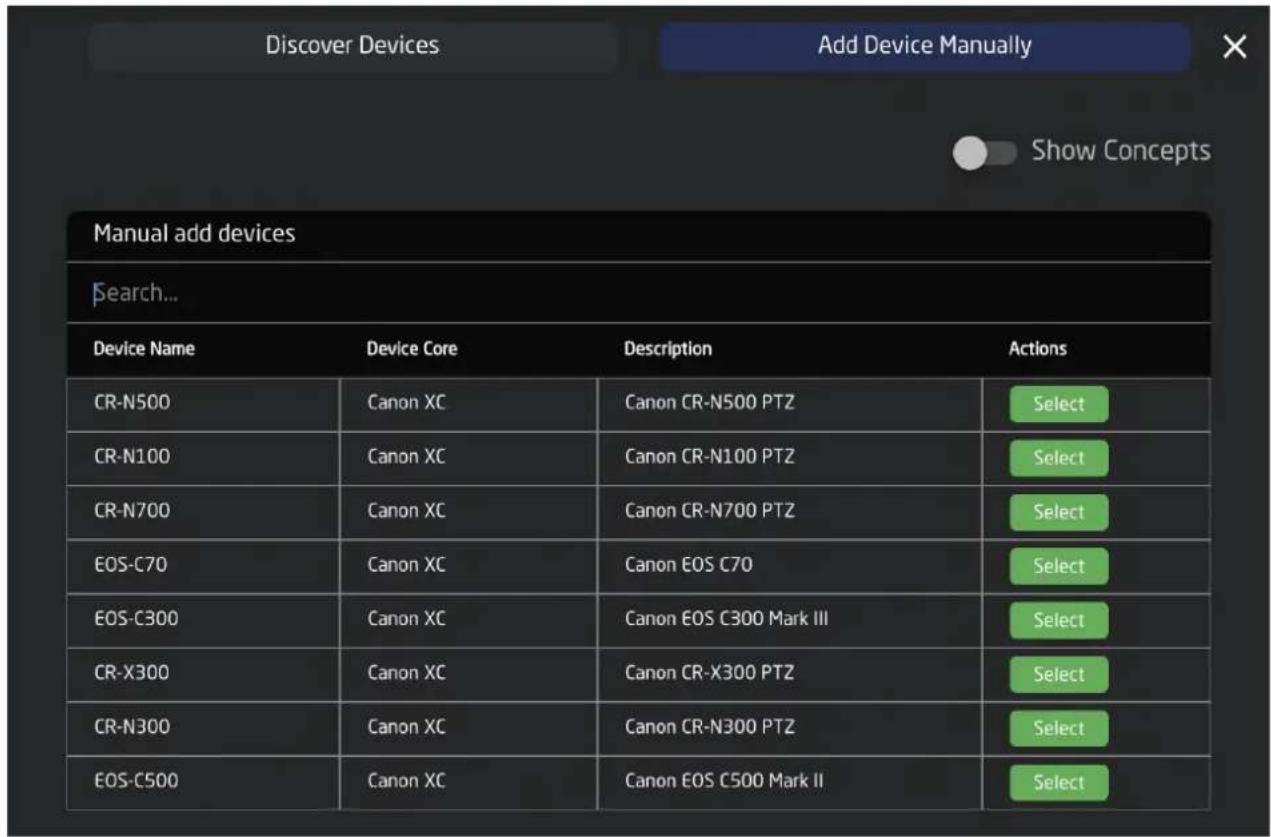Click Canon XC in the CR-N500 row
1271x837 pixels.
coord(405,404)
